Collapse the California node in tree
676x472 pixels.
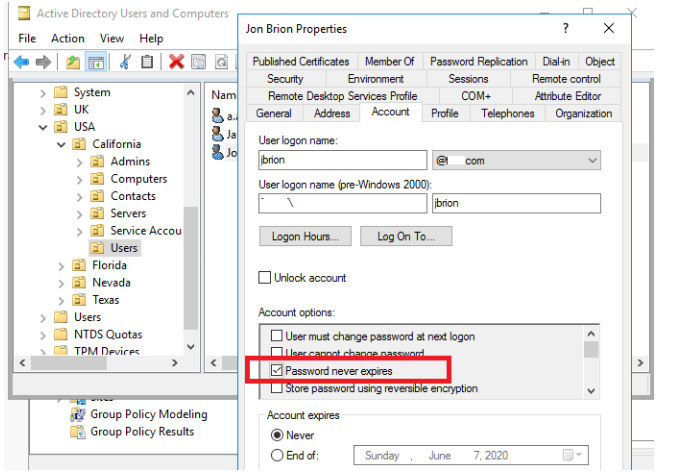(61, 144)
